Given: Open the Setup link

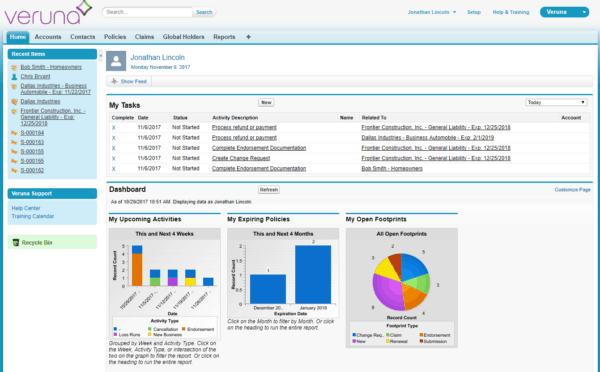Looking at the screenshot, I should click(474, 12).
